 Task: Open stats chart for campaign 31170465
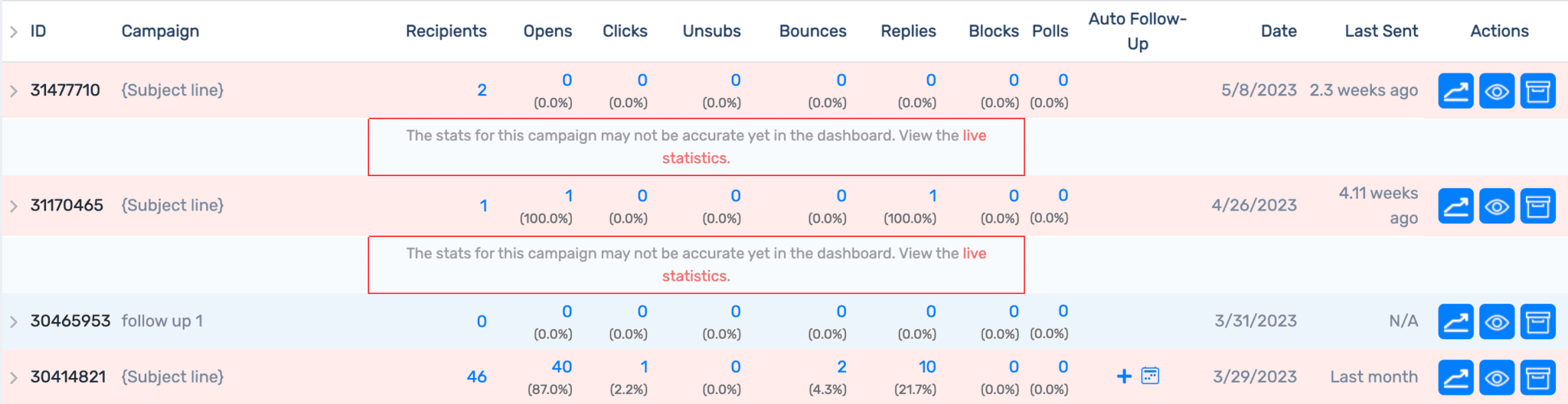1455,206
